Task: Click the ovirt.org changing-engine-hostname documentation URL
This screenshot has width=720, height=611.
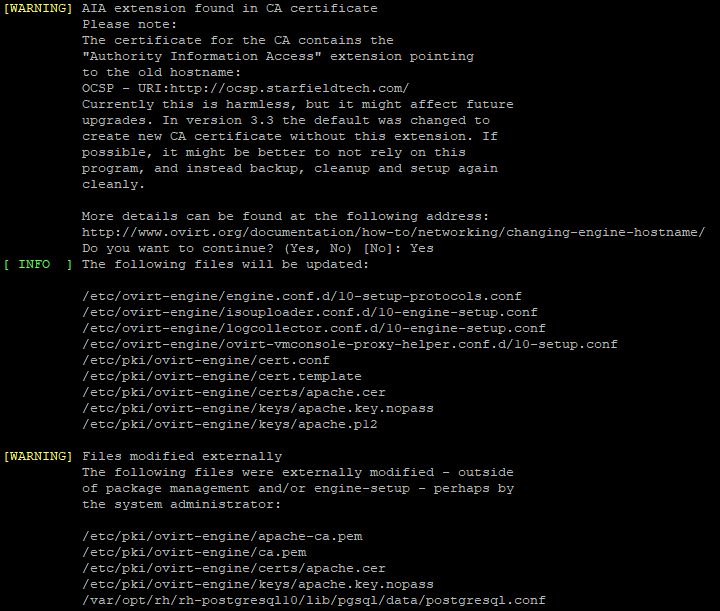Action: point(393,232)
